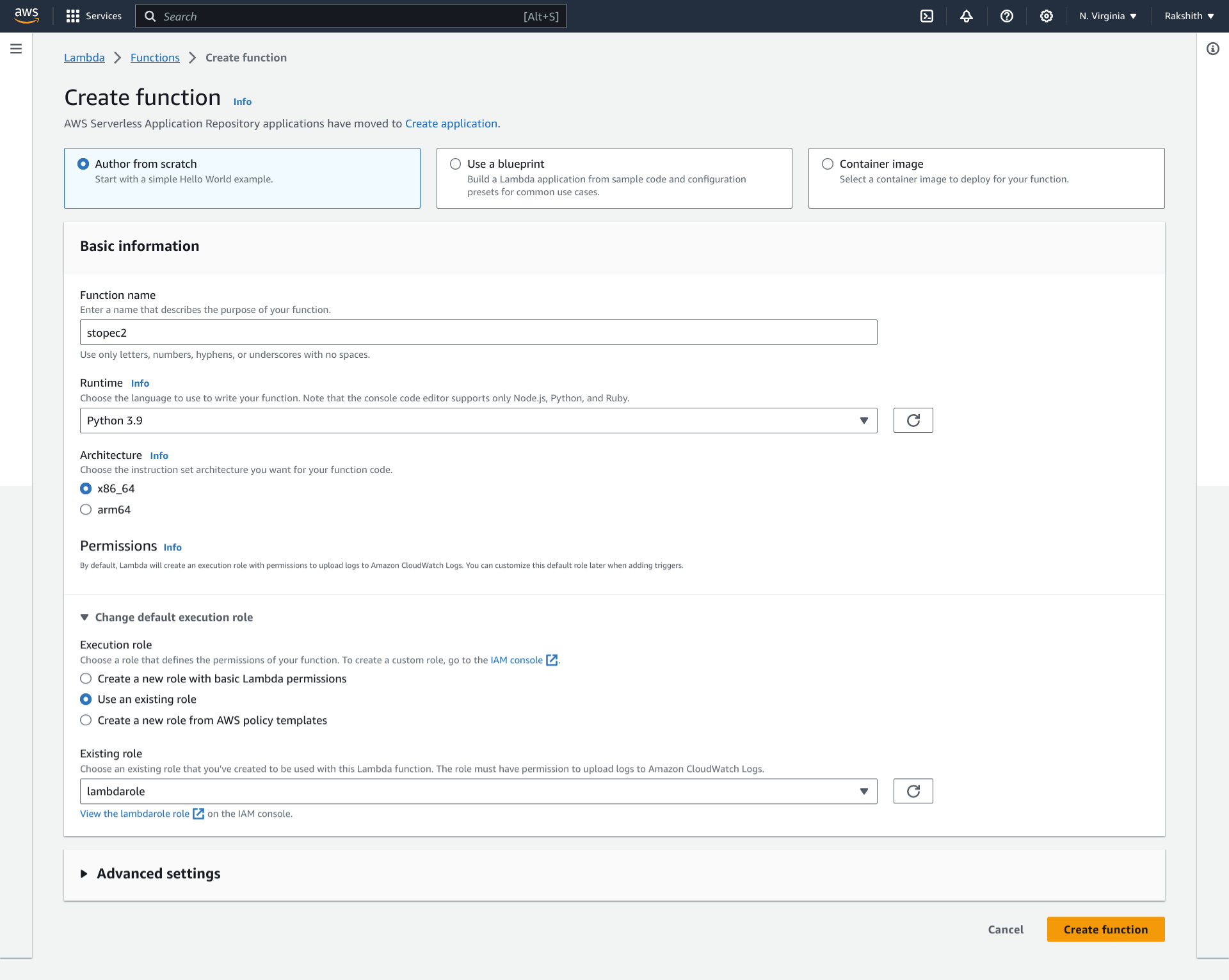This screenshot has height=980, width=1229.
Task: Open the settings gear icon
Action: (x=1046, y=16)
